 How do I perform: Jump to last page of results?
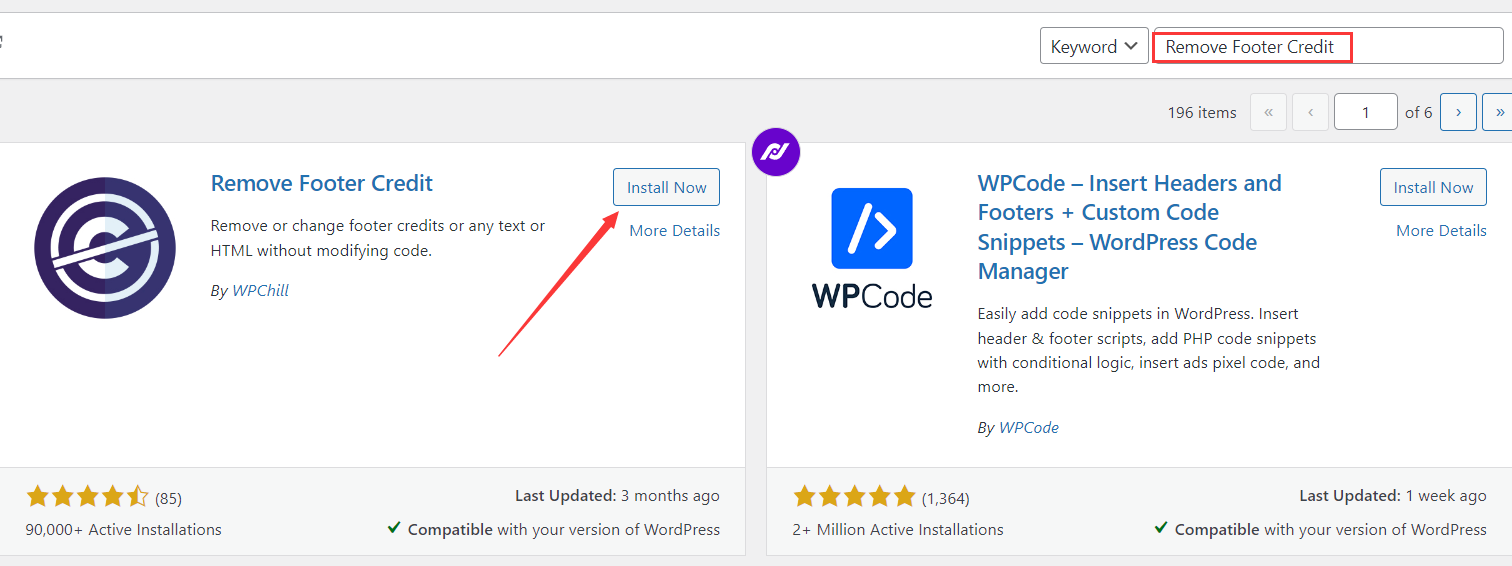coord(1497,112)
